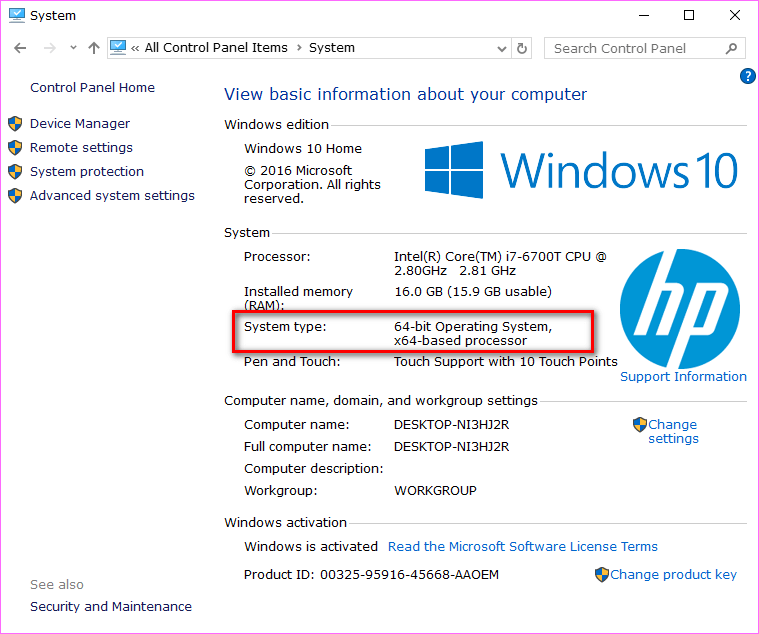
Task: Open help with the question mark icon
Action: click(x=747, y=76)
